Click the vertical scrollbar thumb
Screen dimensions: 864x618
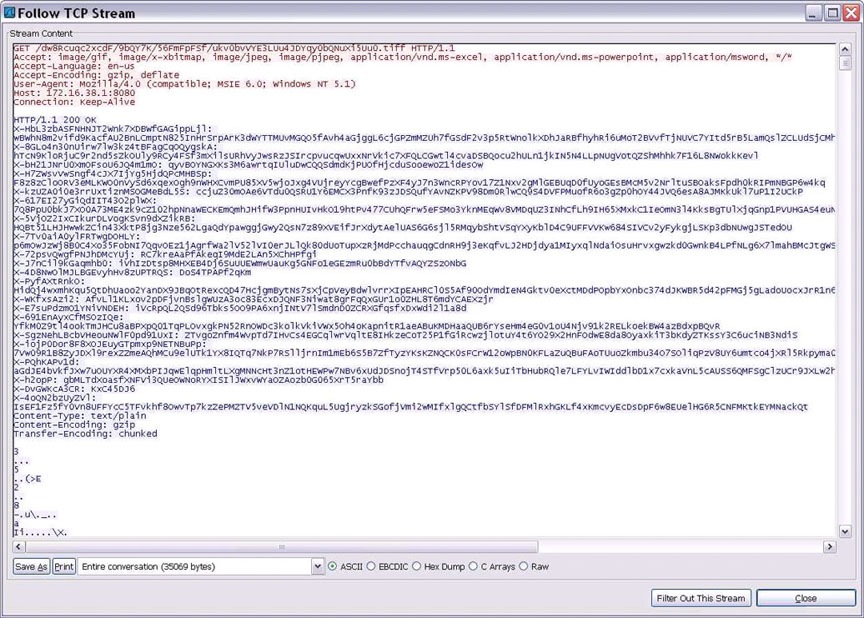(x=845, y=63)
